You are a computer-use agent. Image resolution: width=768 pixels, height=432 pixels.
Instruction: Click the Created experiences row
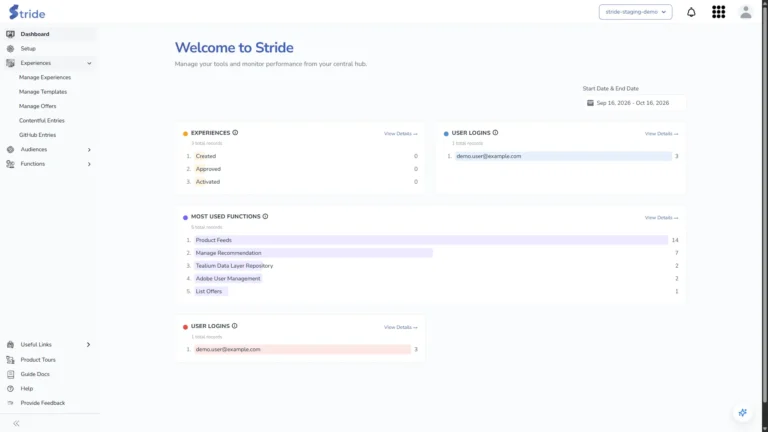pos(301,156)
